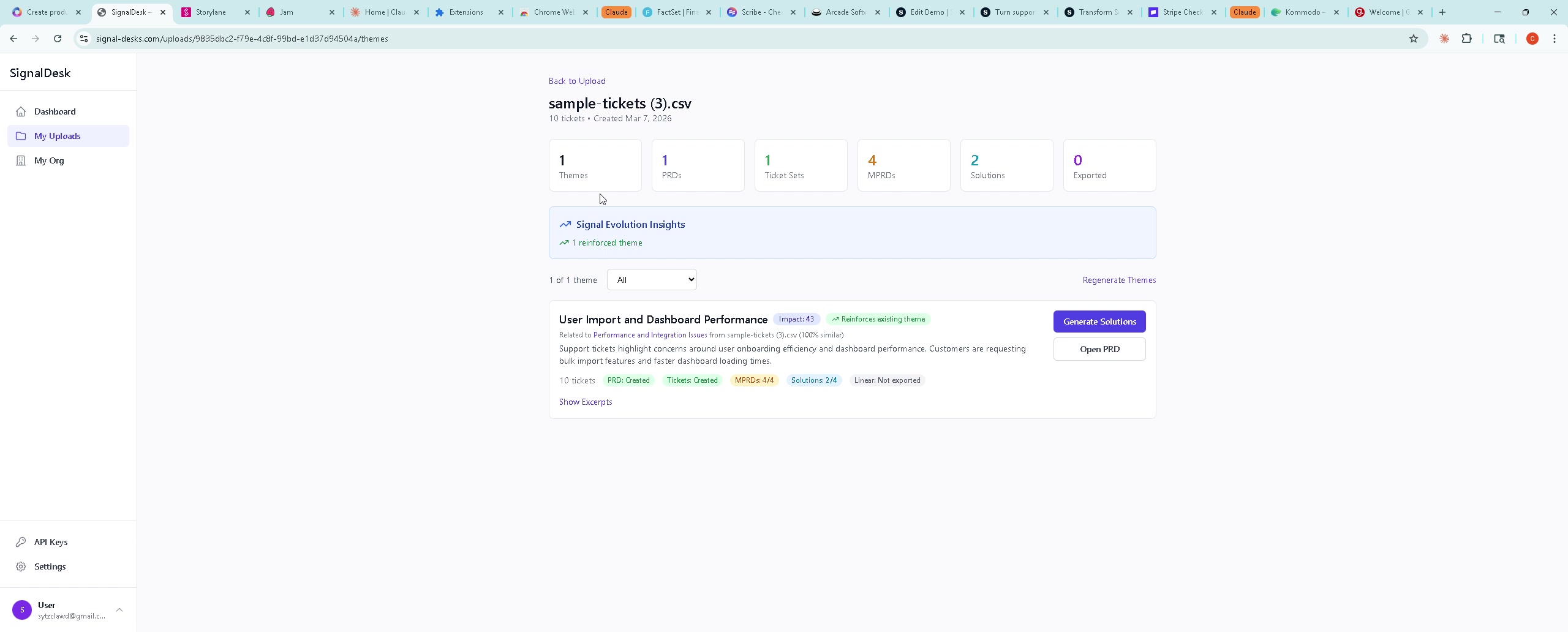Screen dimensions: 1568x632
Task: Click the API Keys key icon
Action: (21, 542)
